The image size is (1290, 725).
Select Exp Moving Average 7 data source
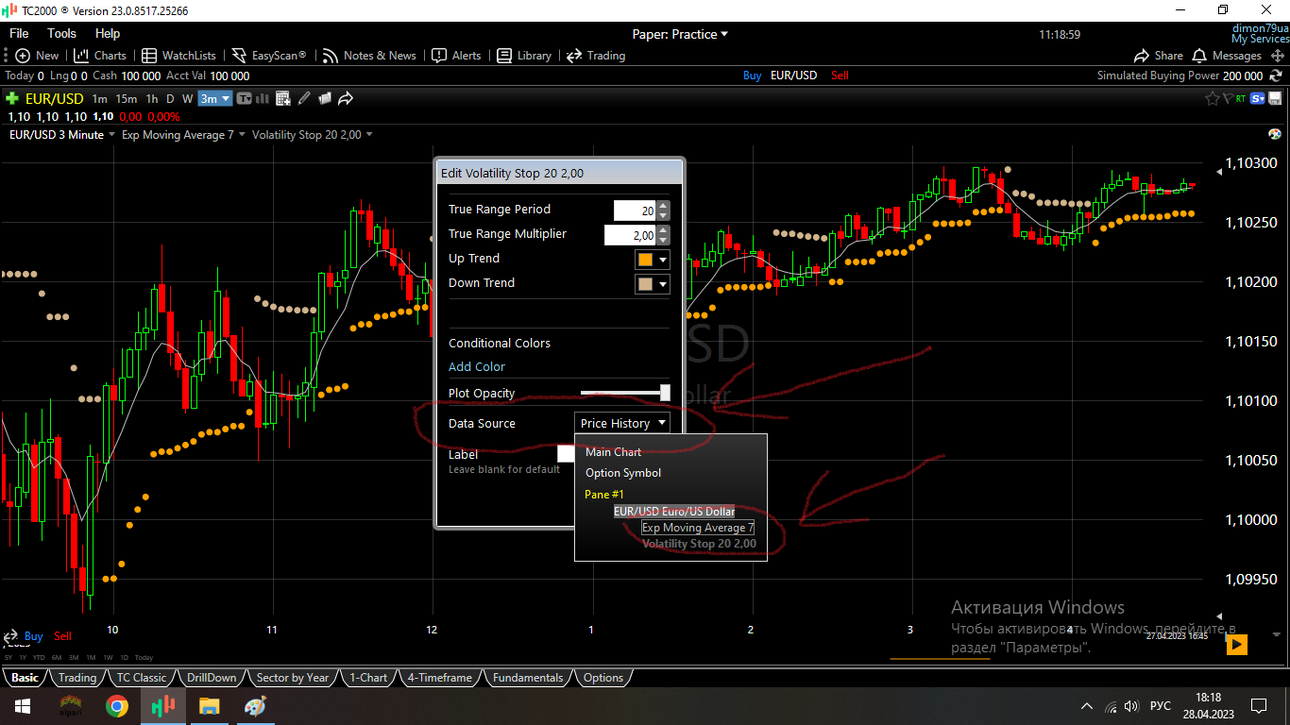(698, 527)
